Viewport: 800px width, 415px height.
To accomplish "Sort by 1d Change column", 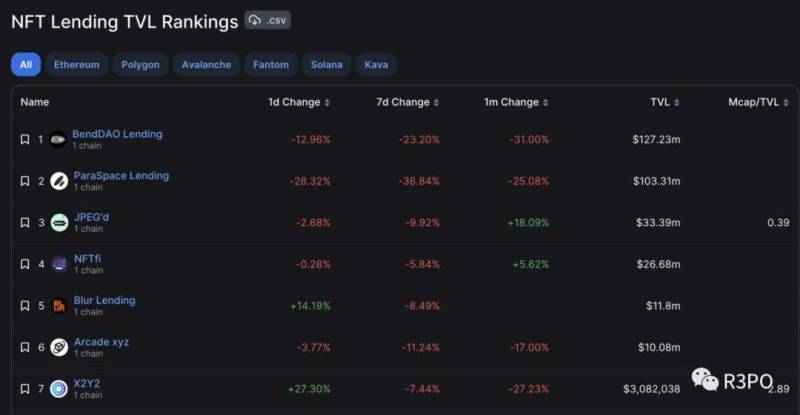I will (x=299, y=102).
